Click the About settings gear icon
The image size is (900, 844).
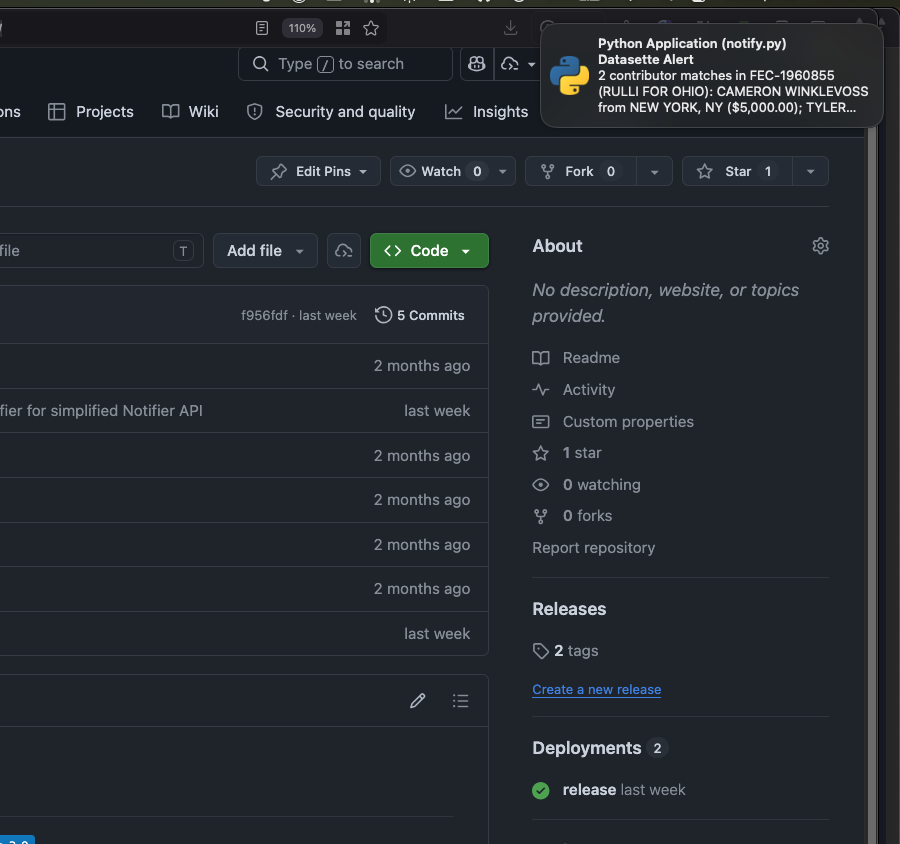(820, 246)
